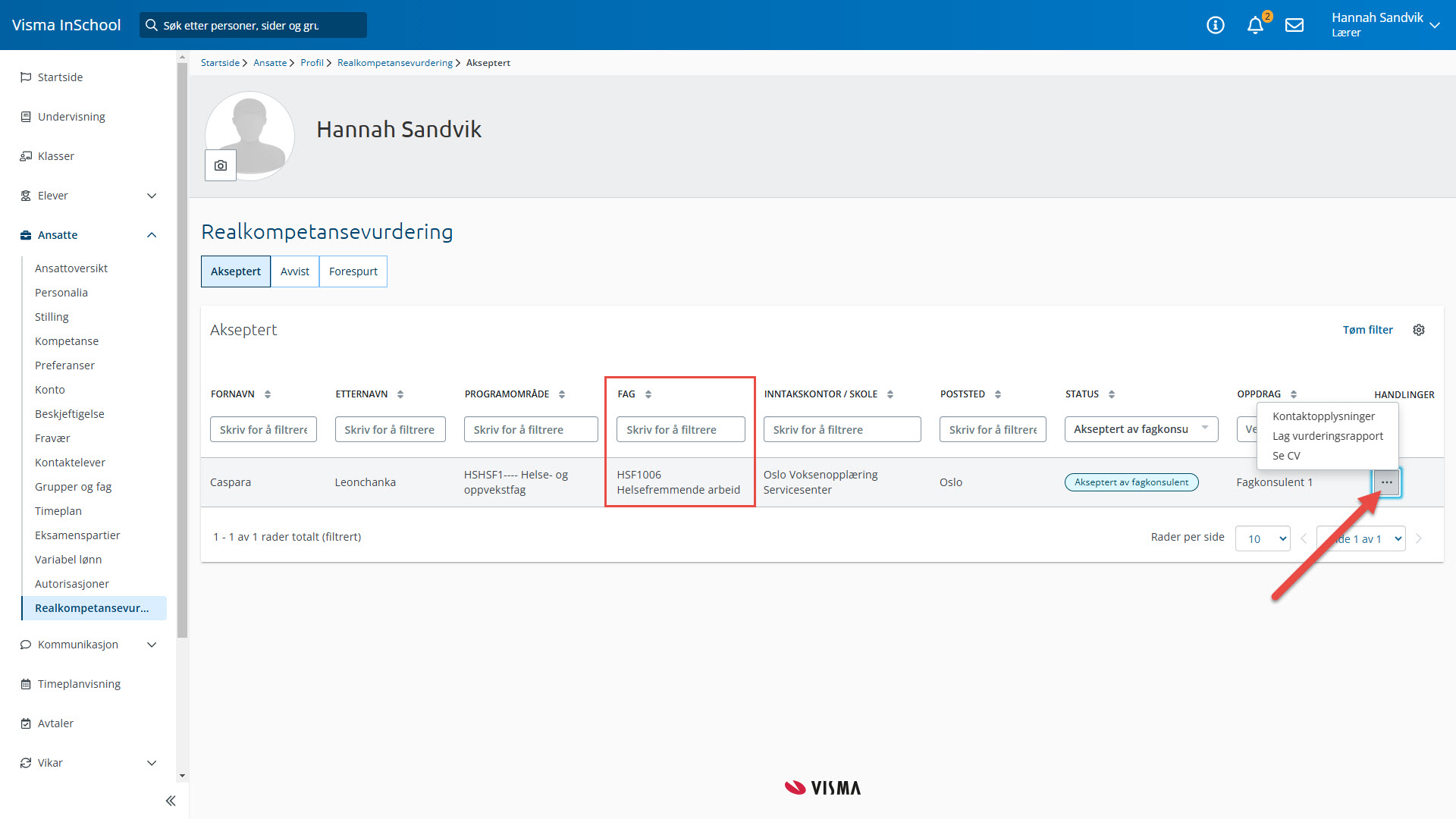Go to previous page arrow
The width and height of the screenshot is (1456, 819).
pos(1304,538)
